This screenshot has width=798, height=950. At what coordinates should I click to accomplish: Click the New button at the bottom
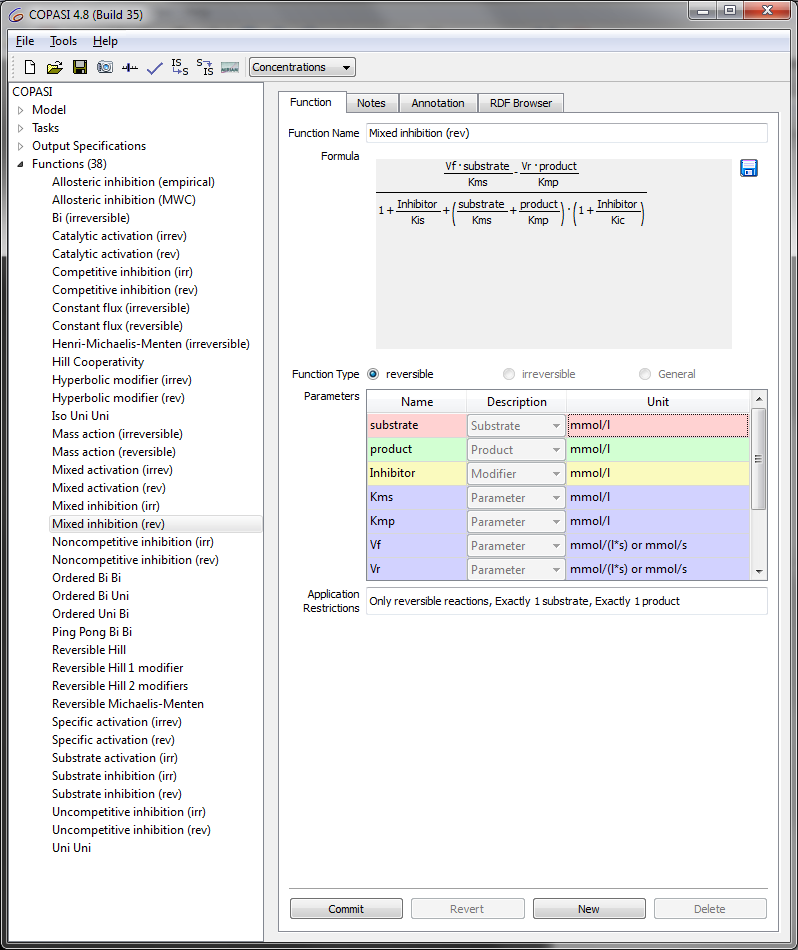point(589,909)
